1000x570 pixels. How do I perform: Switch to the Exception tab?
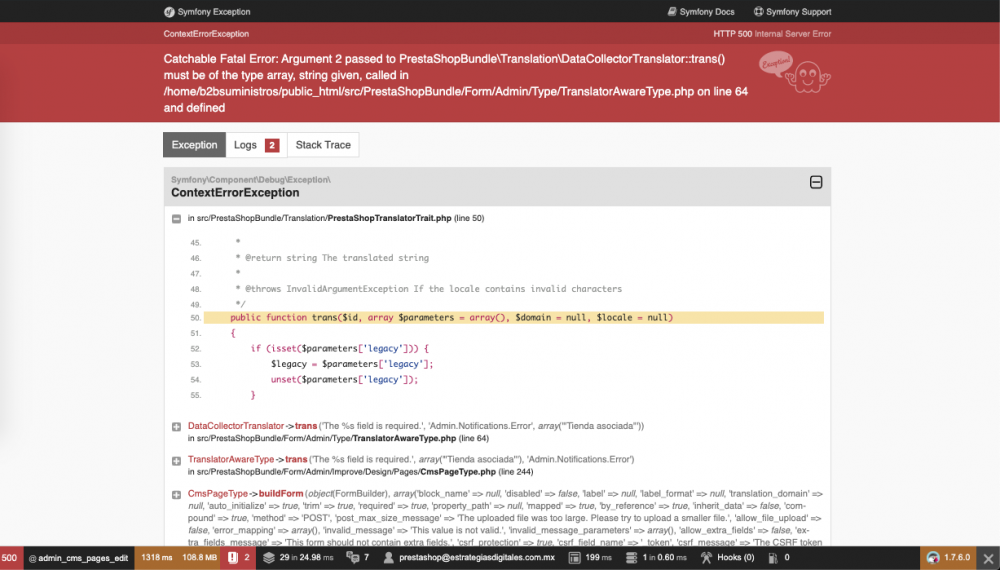(195, 145)
